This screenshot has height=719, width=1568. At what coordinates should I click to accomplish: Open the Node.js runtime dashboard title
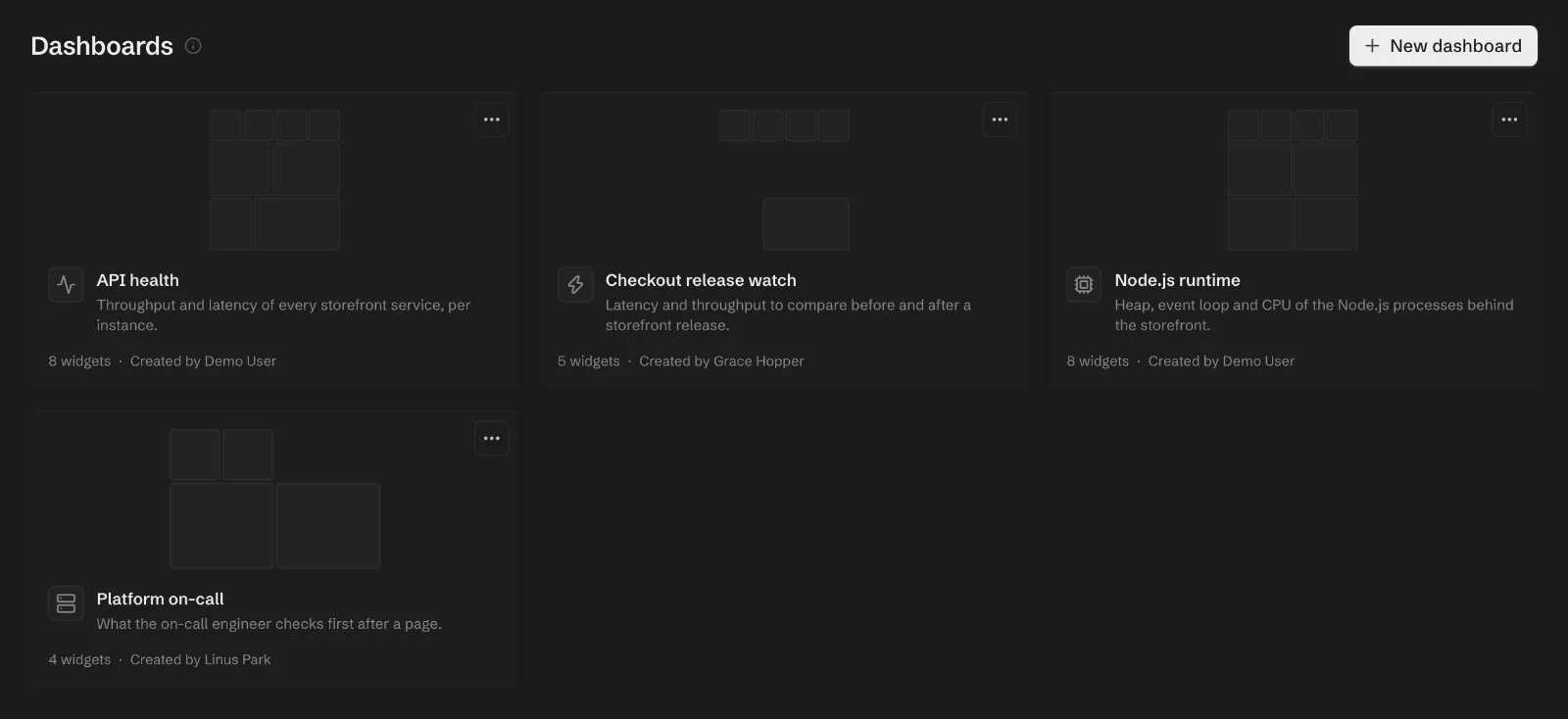click(1177, 280)
